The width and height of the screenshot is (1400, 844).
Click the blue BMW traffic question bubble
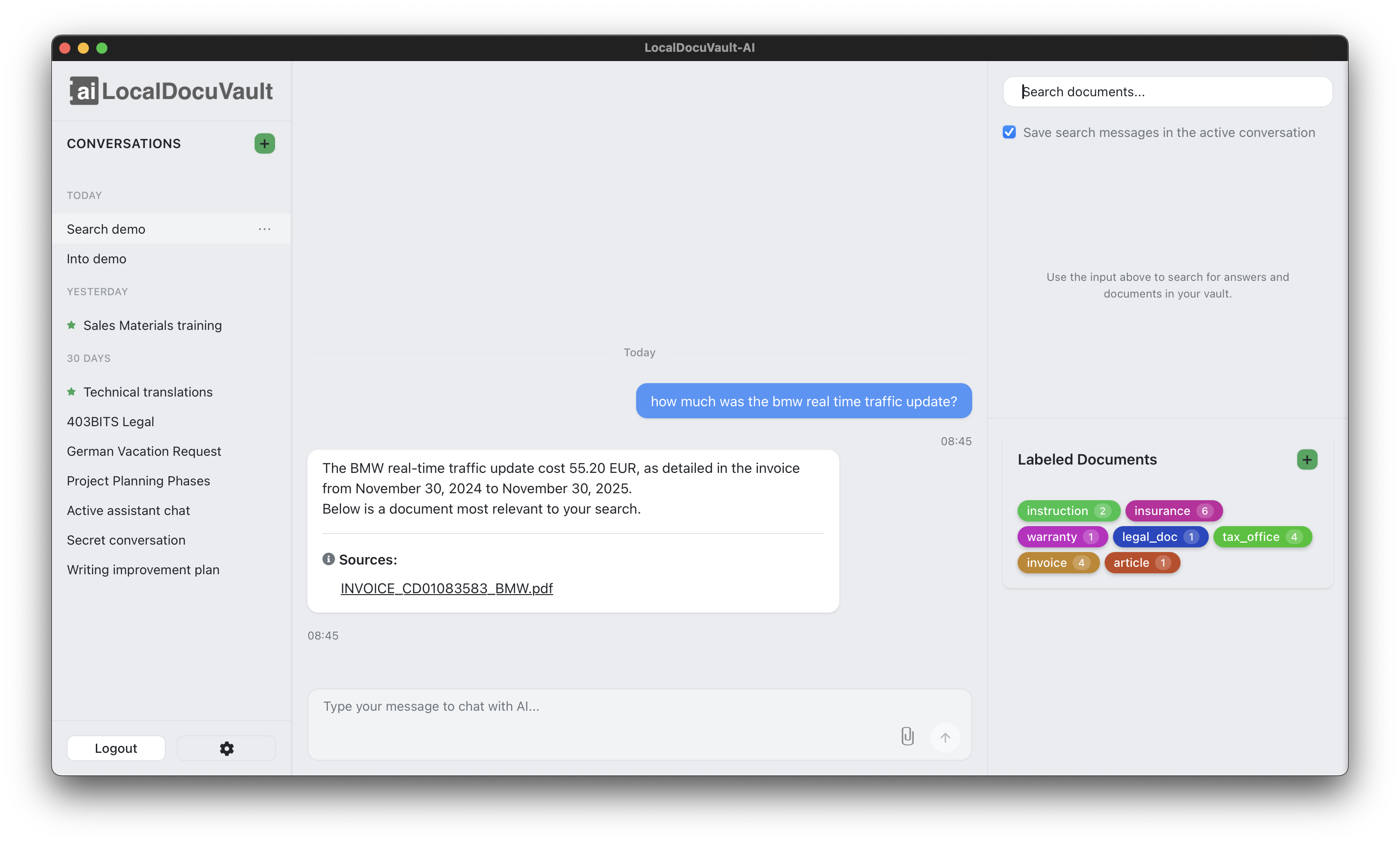803,401
